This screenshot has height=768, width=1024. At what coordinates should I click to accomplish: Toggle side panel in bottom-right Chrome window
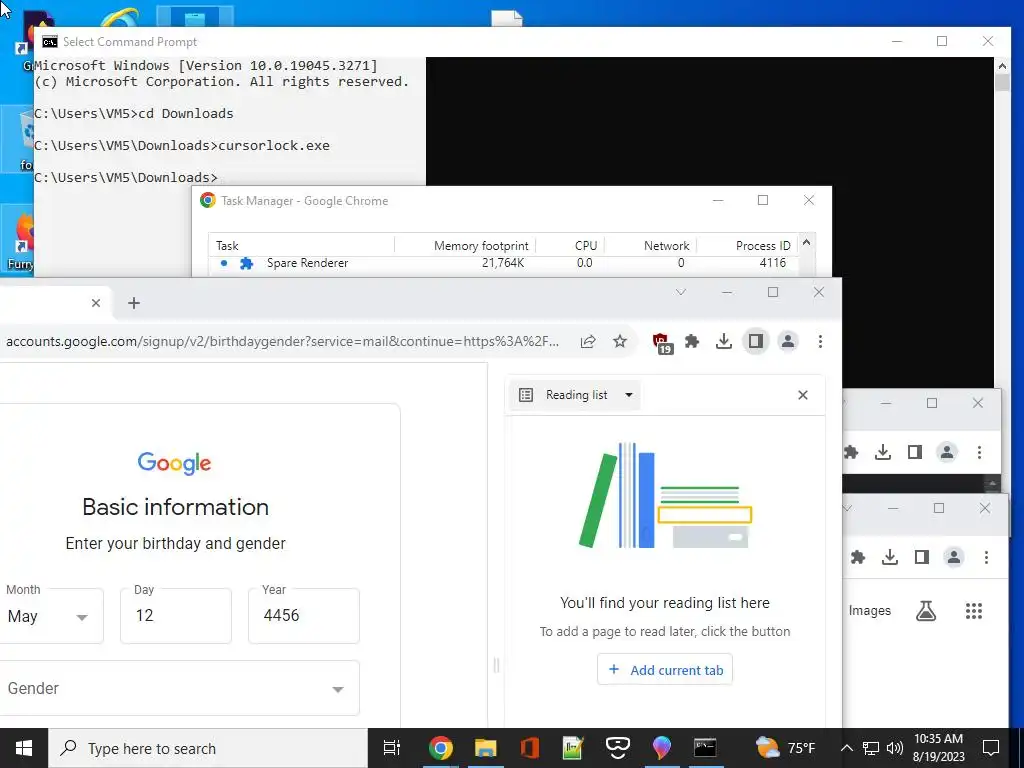[x=921, y=557]
